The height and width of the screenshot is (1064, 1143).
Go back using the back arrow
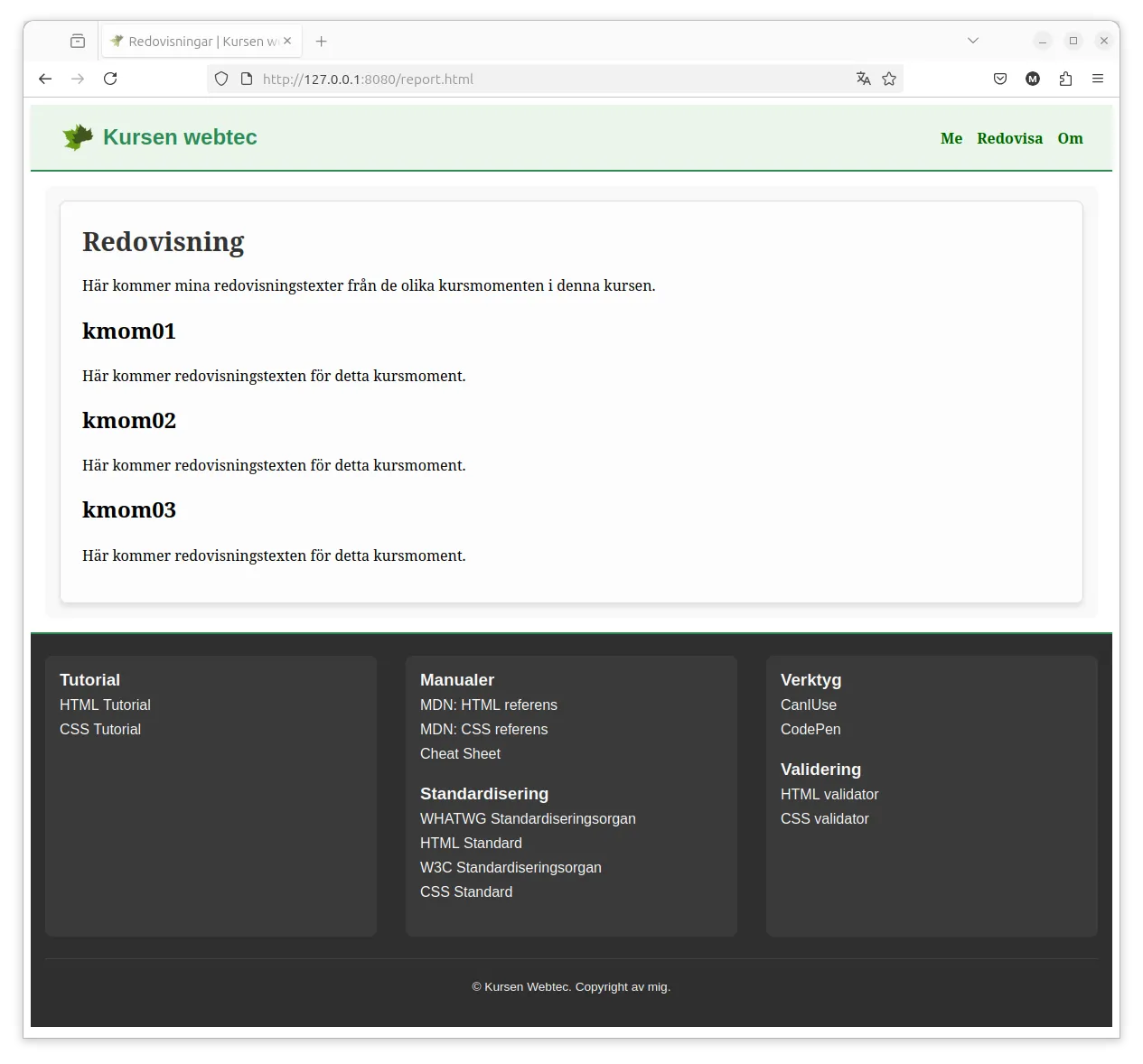45,79
